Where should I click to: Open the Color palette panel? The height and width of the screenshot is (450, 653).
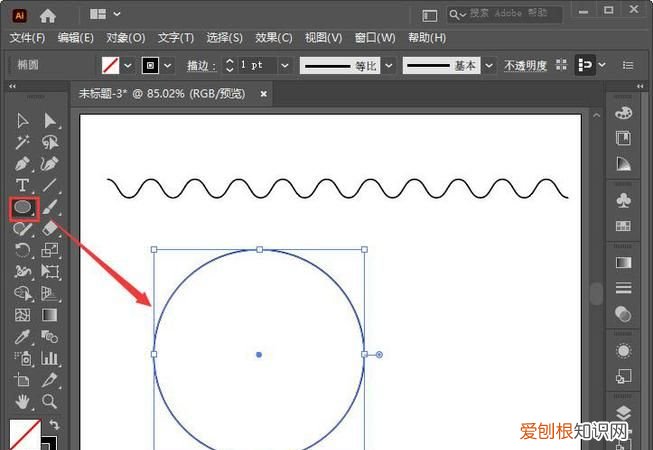pos(623,113)
